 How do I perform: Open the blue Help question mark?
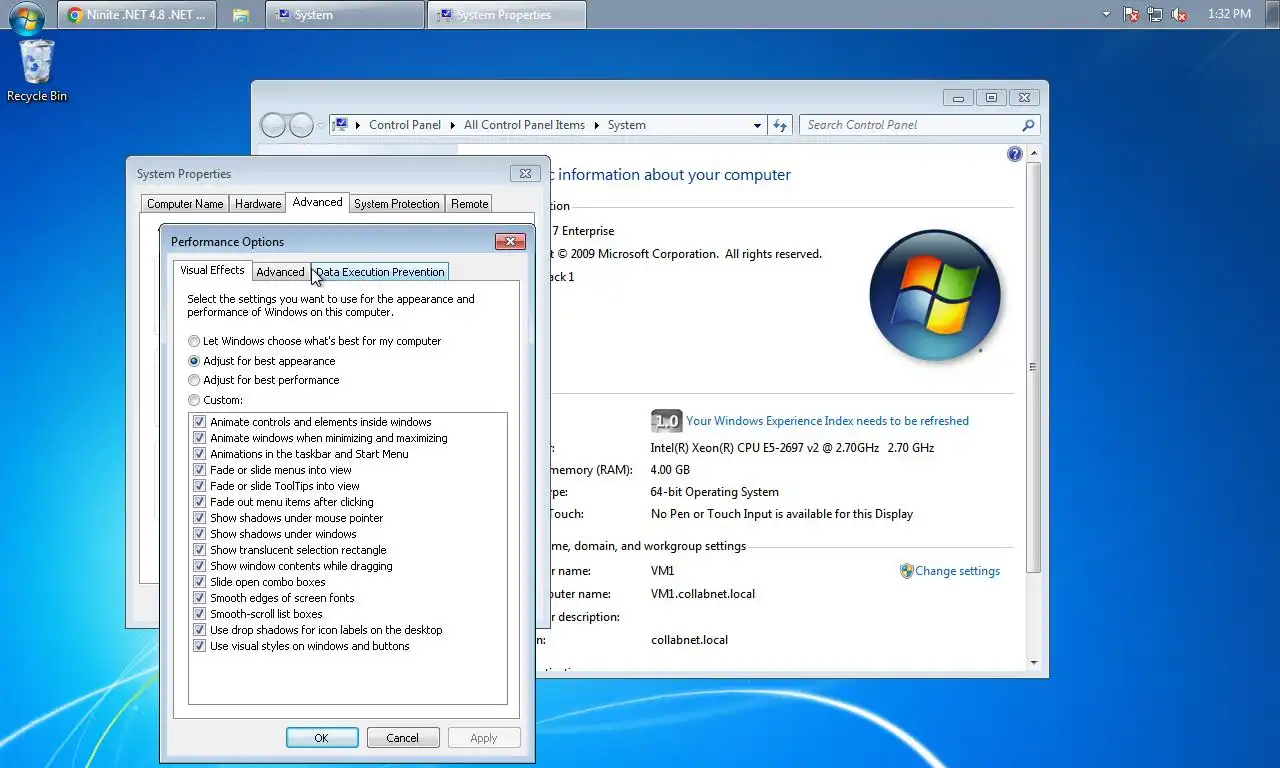click(x=1015, y=154)
